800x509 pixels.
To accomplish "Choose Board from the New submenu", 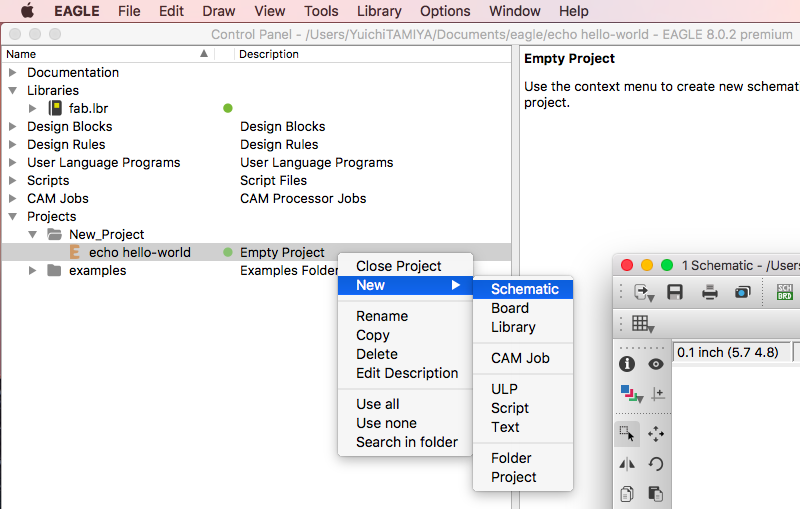I will point(523,308).
